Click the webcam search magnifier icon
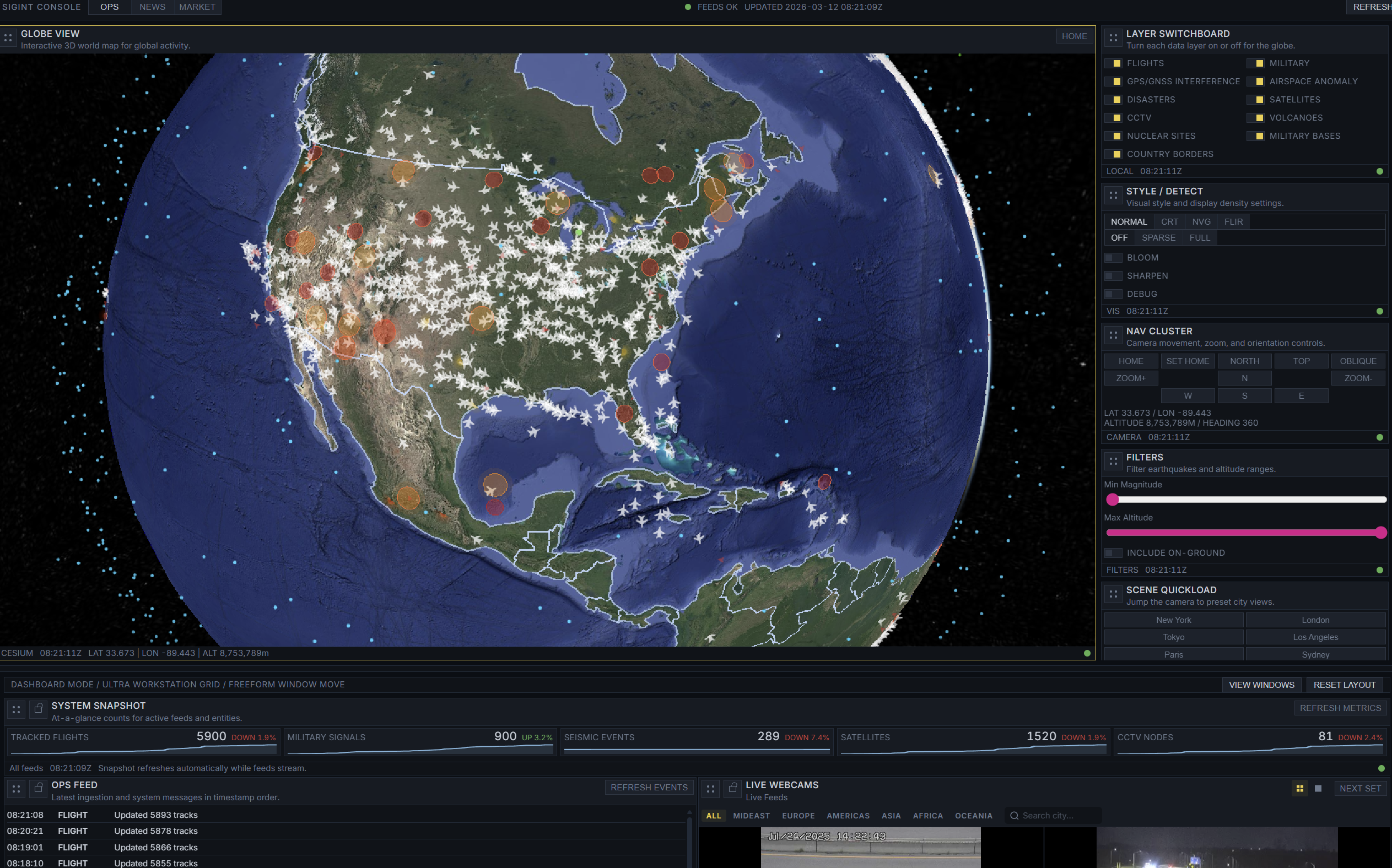This screenshot has height=868, width=1392. point(1013,815)
